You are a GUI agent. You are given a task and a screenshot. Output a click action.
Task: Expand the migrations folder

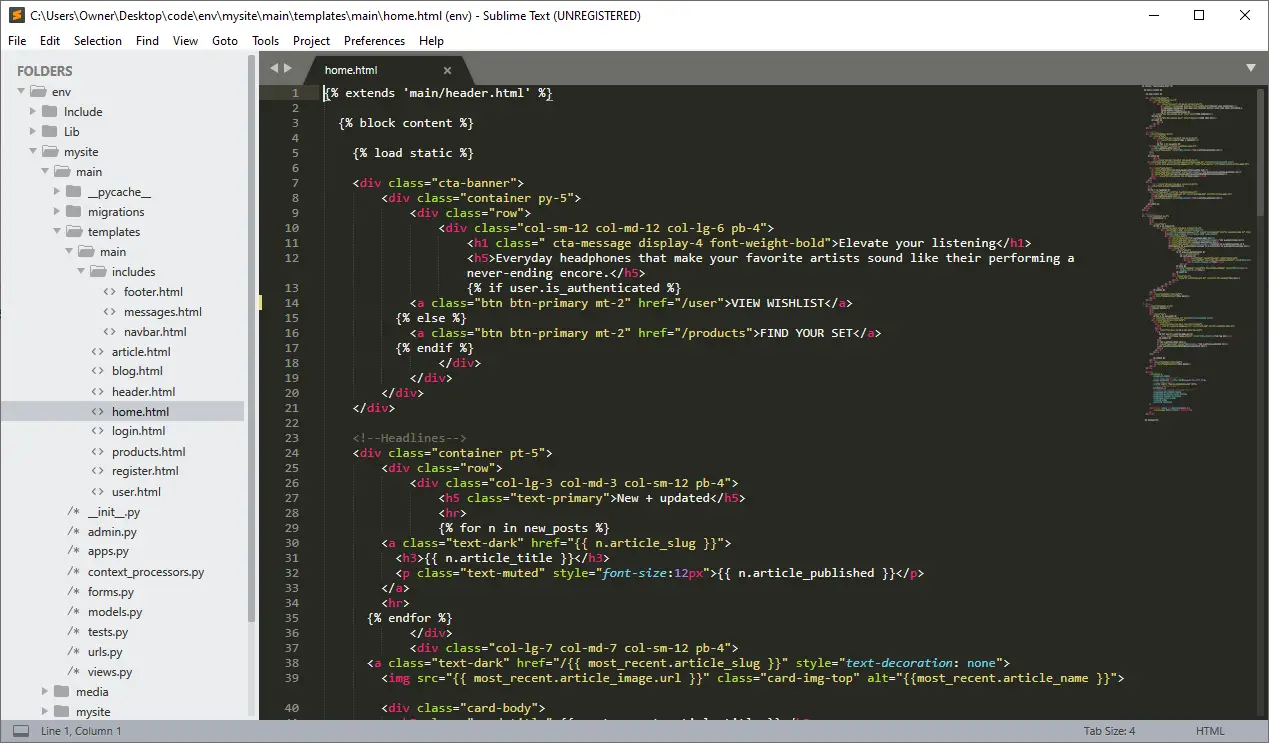[x=57, y=212]
